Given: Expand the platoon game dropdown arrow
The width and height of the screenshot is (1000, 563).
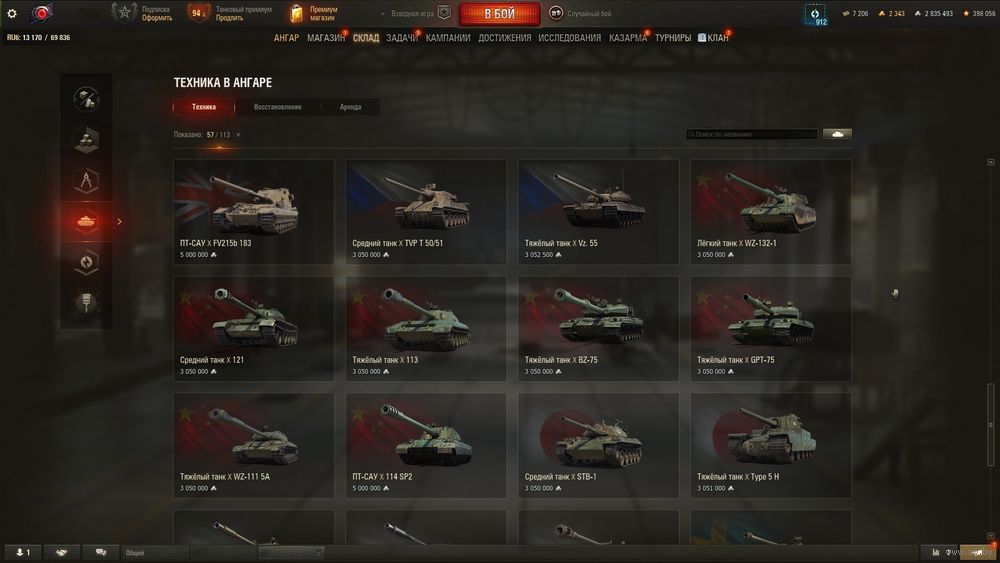Looking at the screenshot, I should (383, 13).
